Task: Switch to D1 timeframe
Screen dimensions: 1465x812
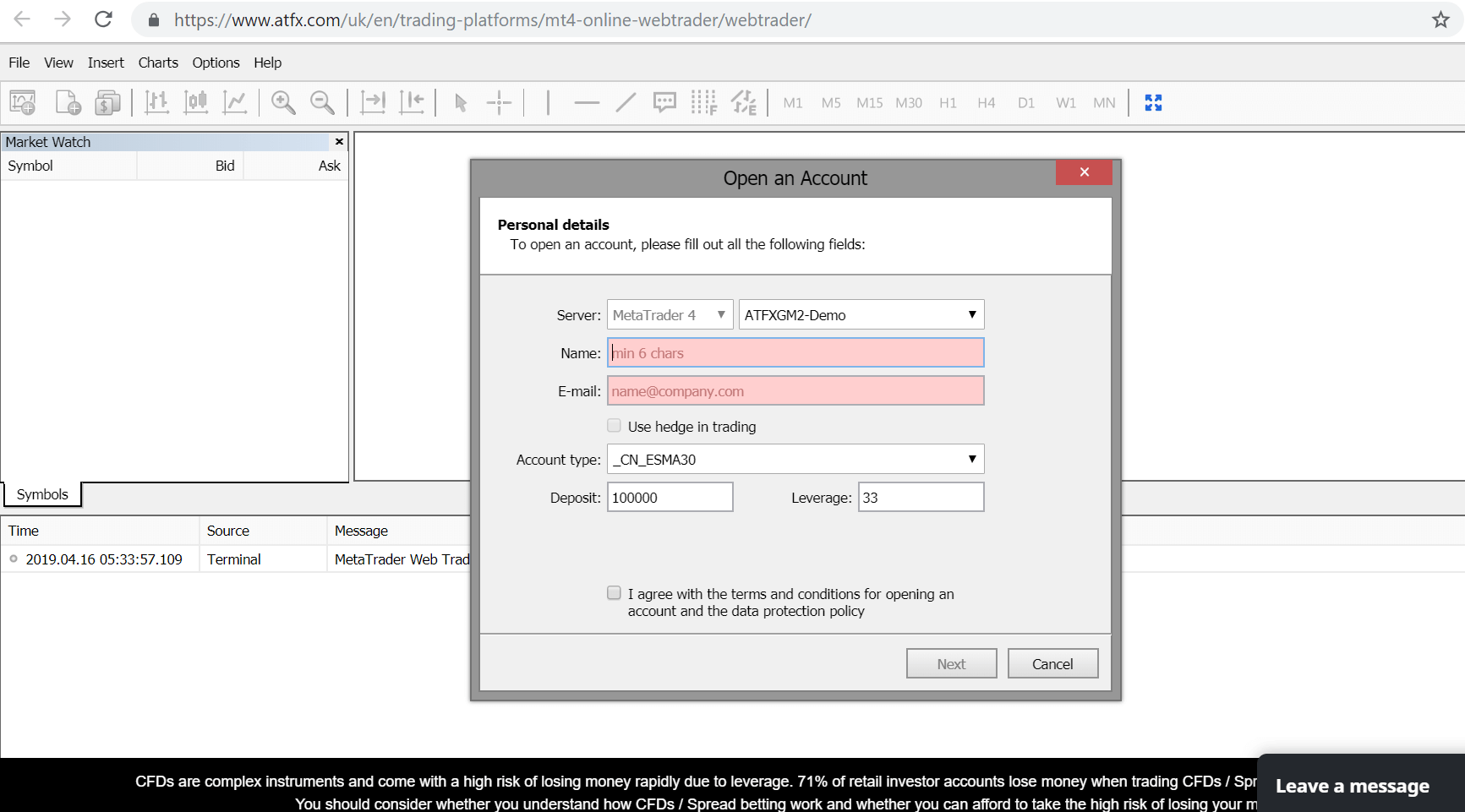Action: tap(1026, 103)
